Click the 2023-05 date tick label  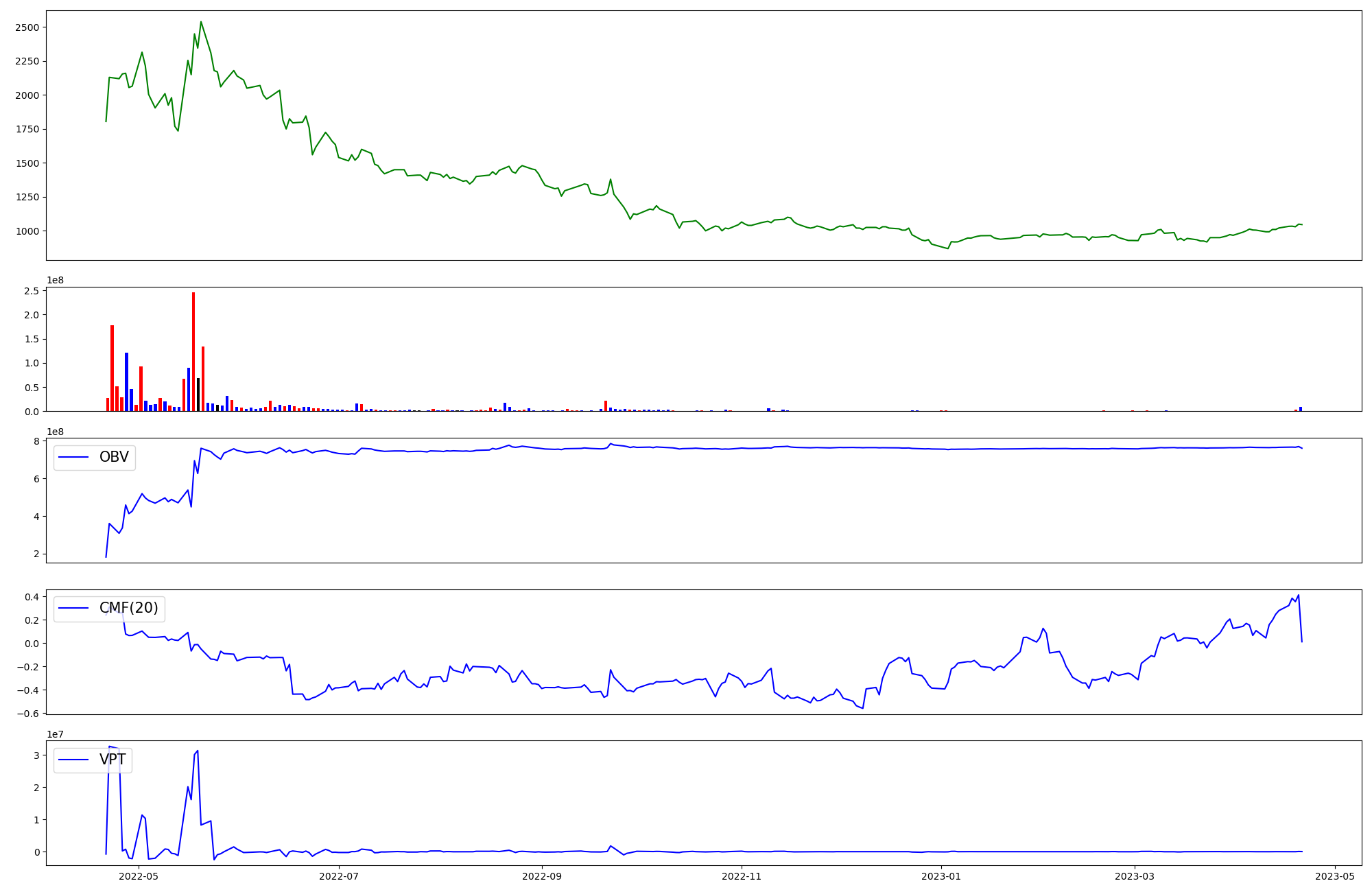[1334, 876]
